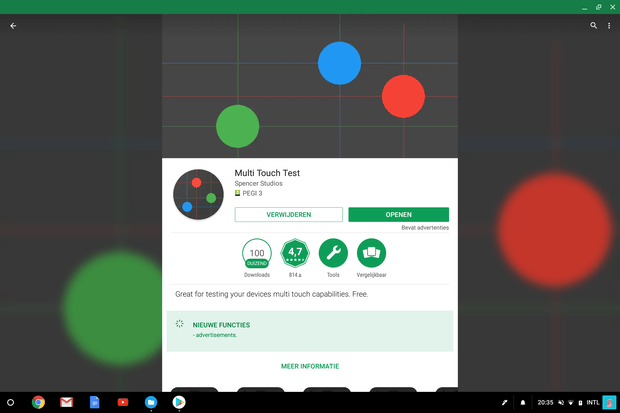Click the Play Store shelf icon

(179, 402)
